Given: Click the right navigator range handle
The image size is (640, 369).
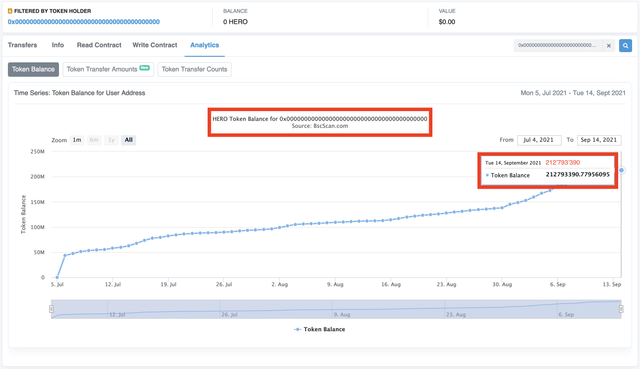Looking at the screenshot, I should coord(621,309).
